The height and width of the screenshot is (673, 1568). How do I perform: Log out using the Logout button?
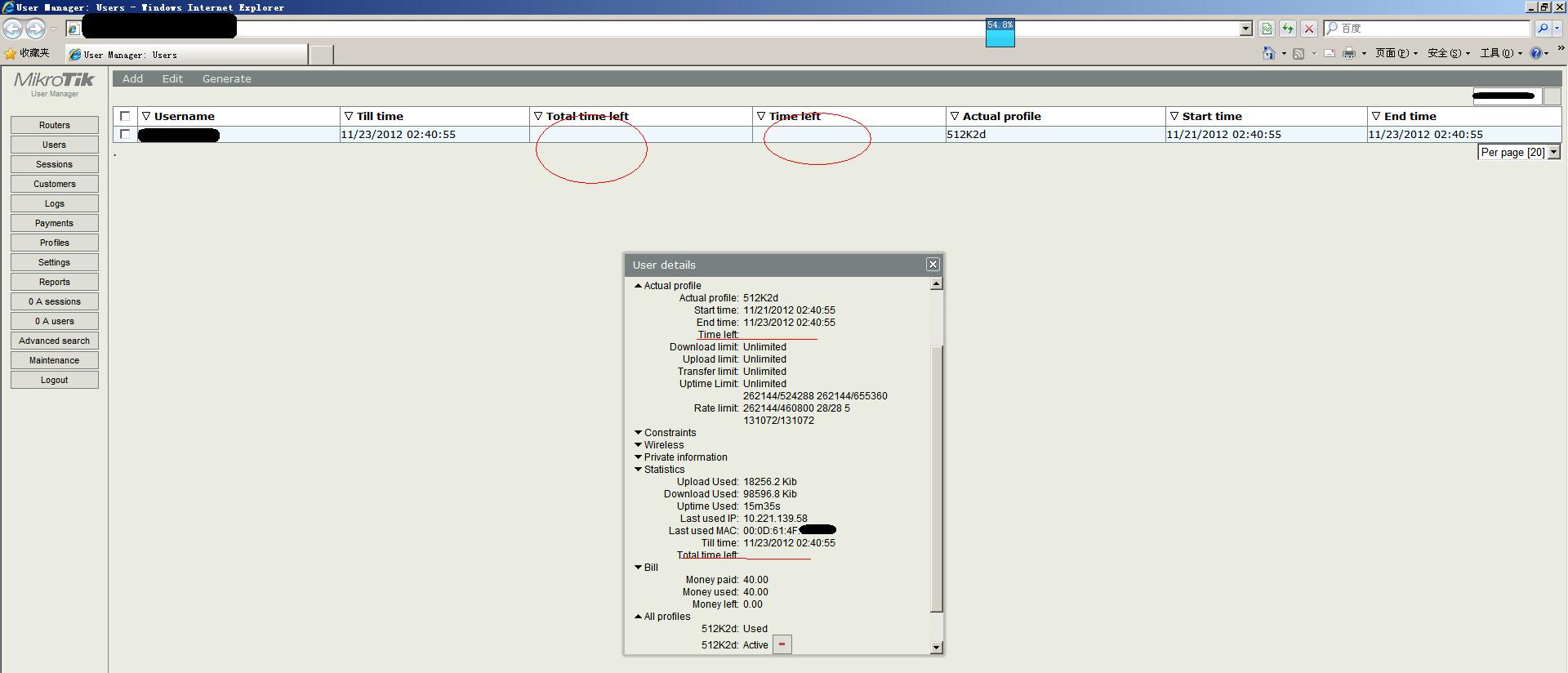point(55,380)
